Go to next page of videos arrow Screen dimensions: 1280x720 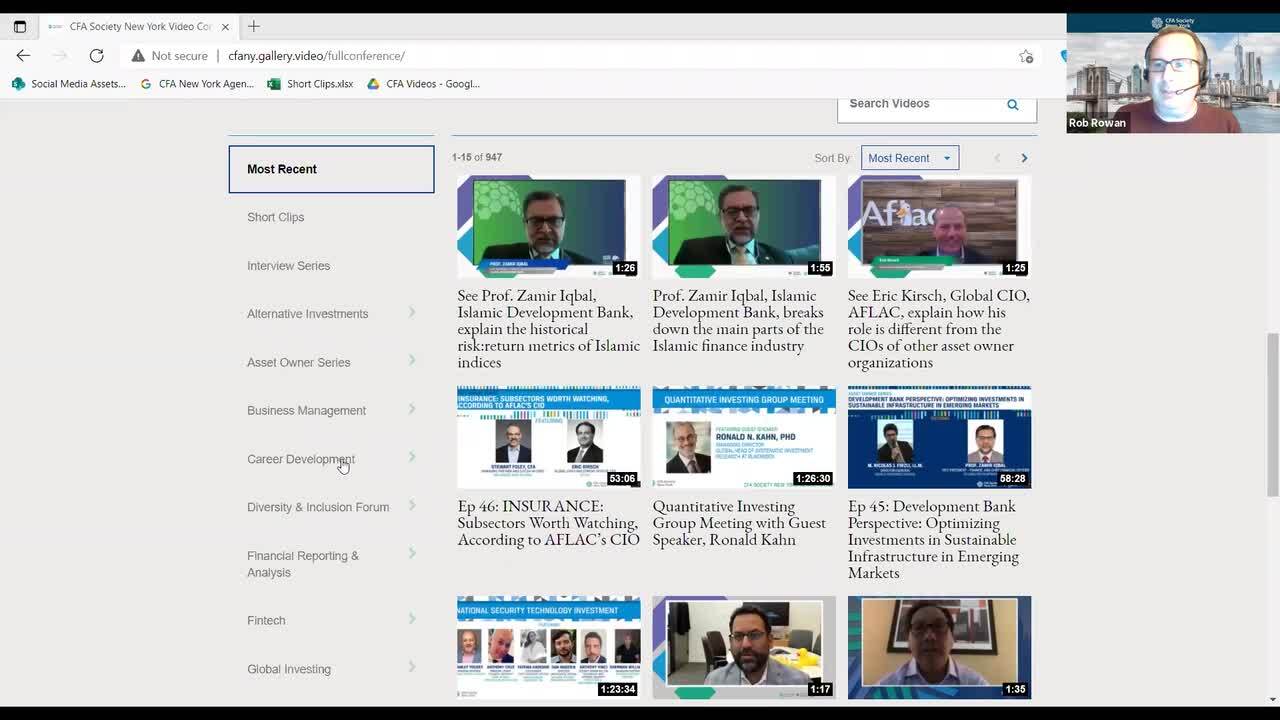coord(1024,158)
